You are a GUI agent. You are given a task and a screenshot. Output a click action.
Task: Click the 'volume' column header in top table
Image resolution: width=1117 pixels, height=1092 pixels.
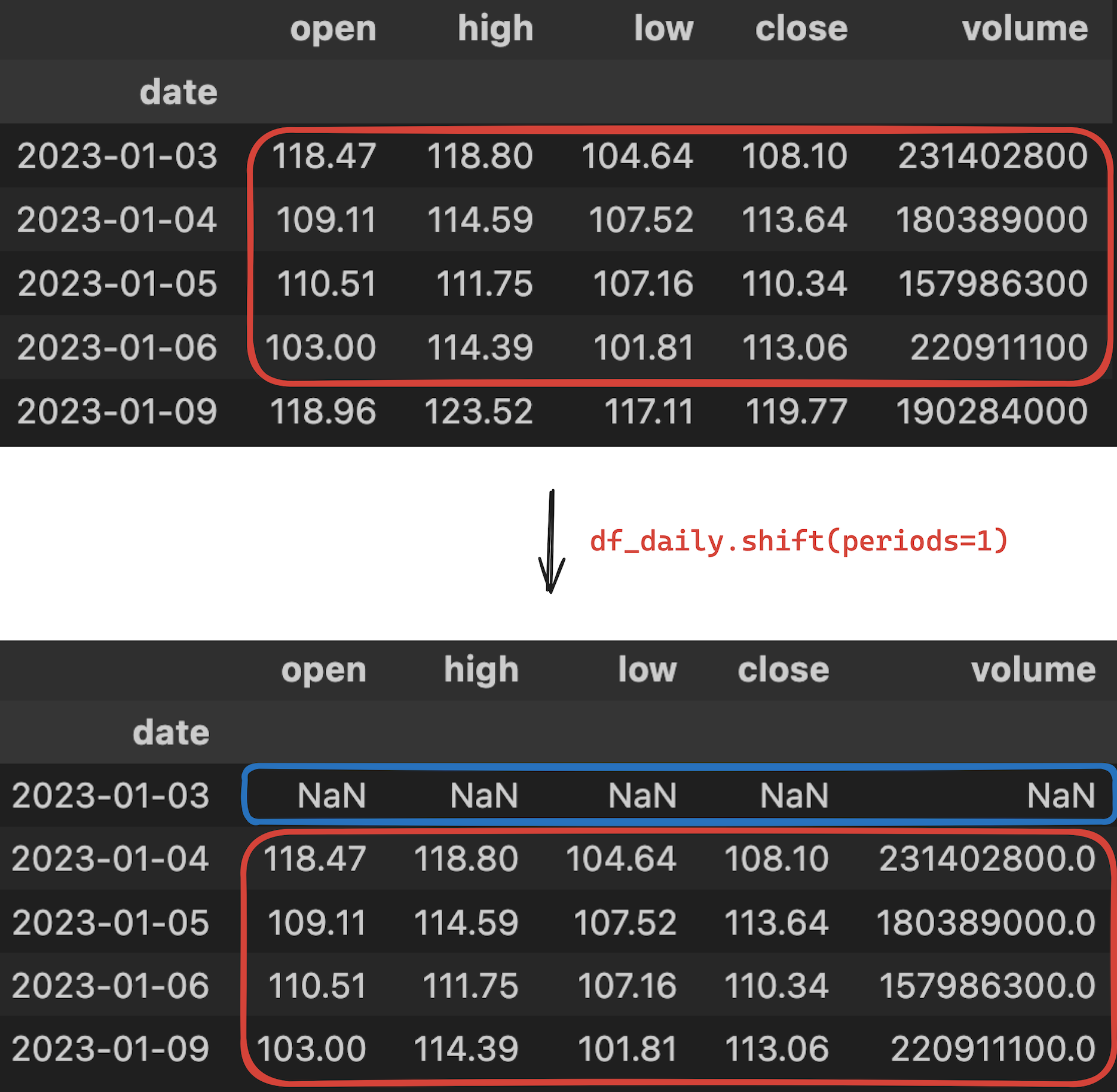1025,28
